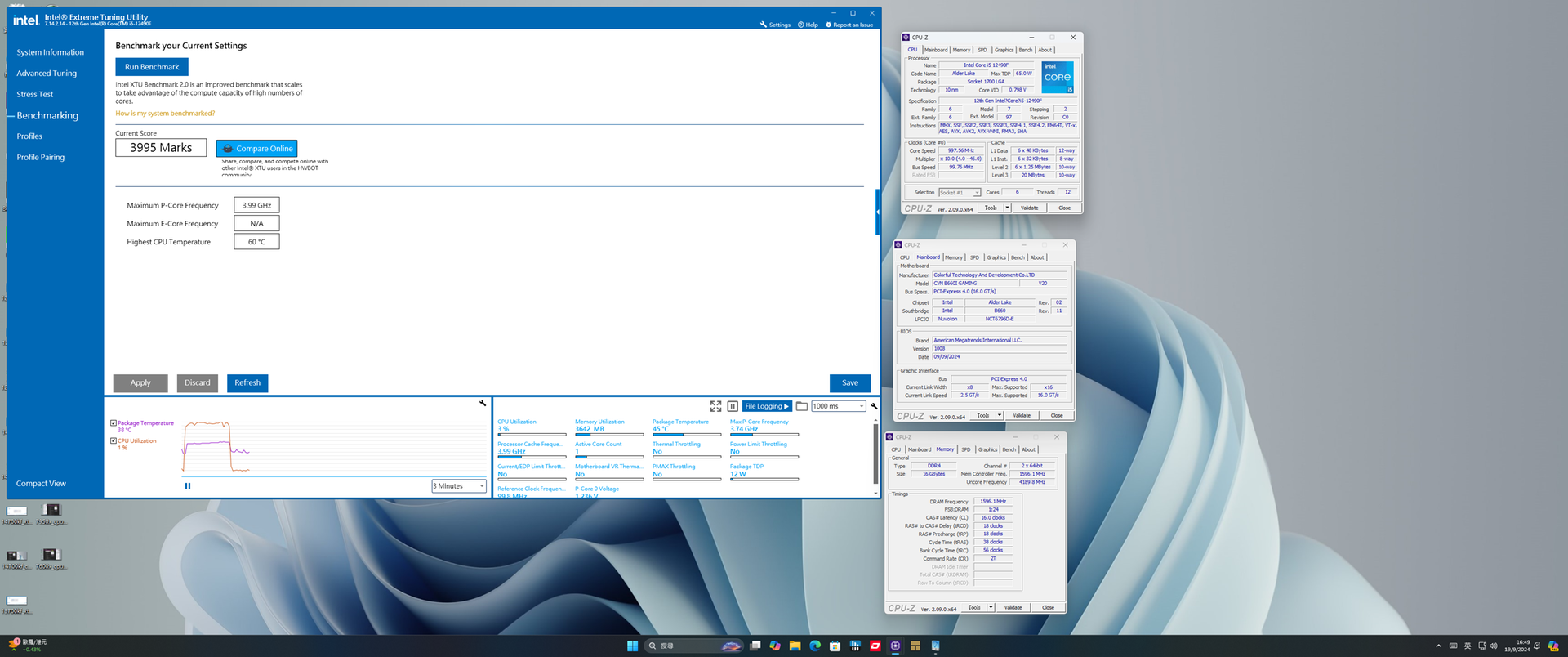
Task: Click Run Benchmark button
Action: click(152, 67)
